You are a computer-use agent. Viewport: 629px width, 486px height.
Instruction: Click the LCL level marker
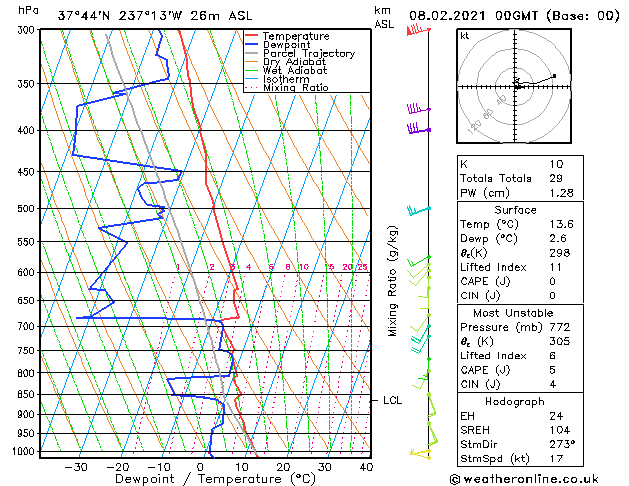click(392, 401)
